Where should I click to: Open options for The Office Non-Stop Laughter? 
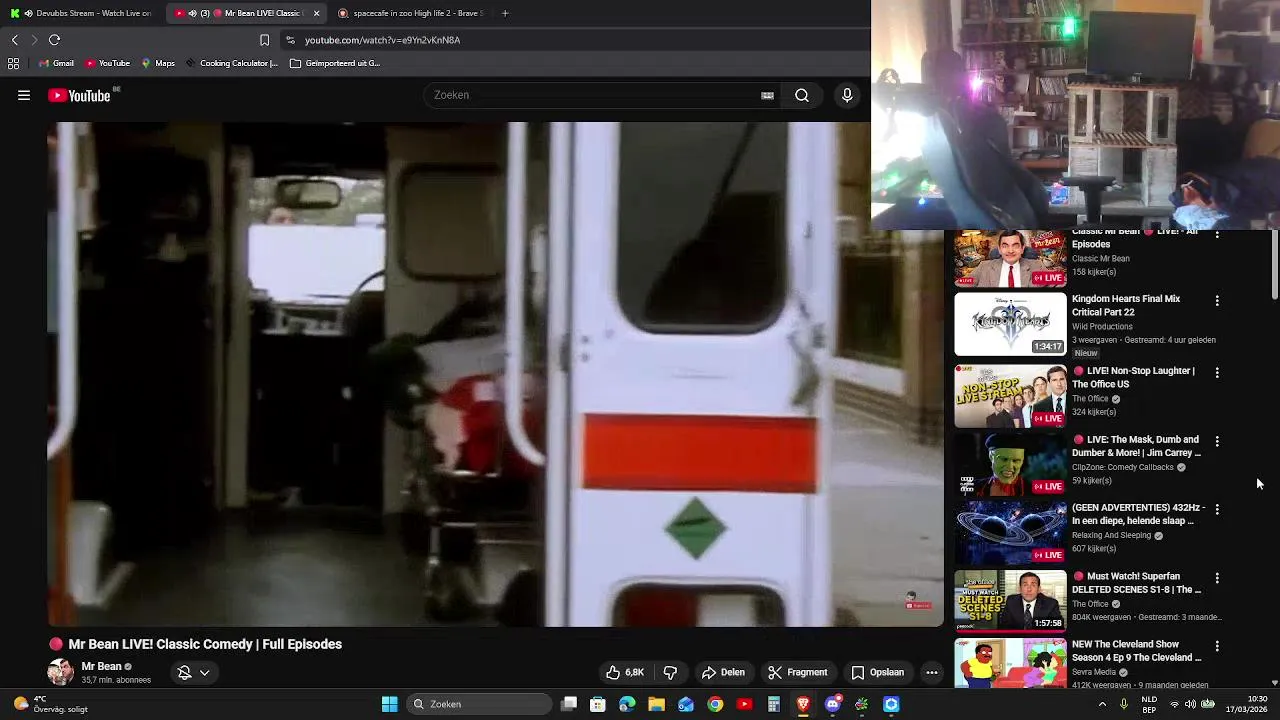click(1217, 372)
